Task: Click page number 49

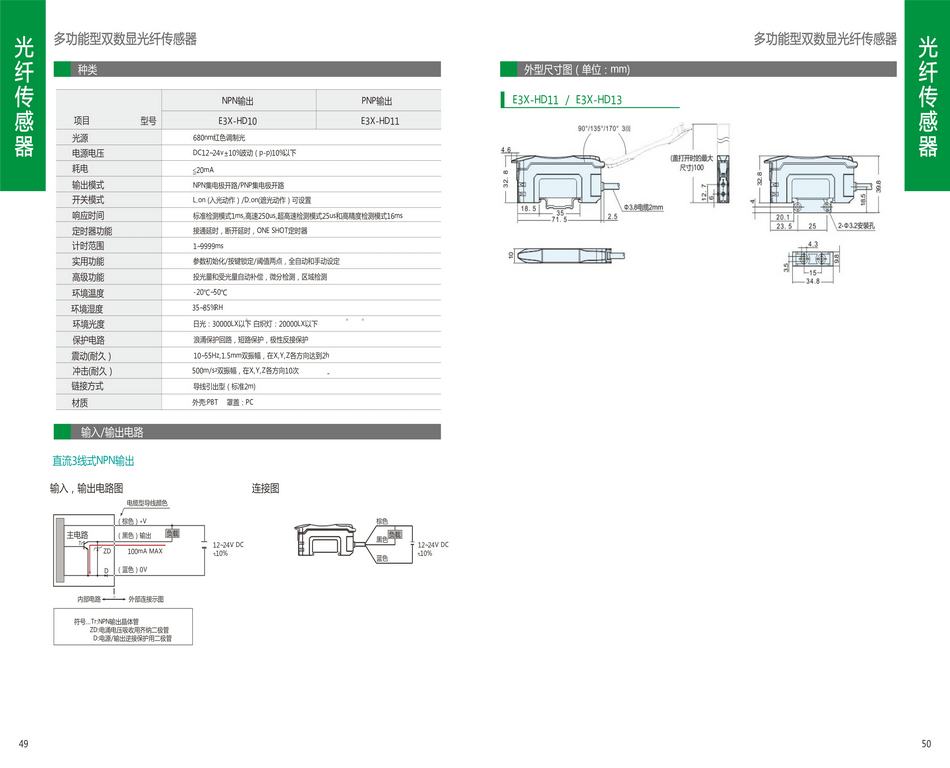Action: 23,743
